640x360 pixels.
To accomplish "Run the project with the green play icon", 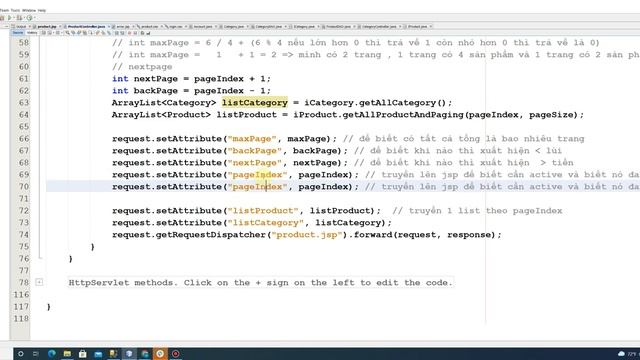I will [x=9, y=18].
